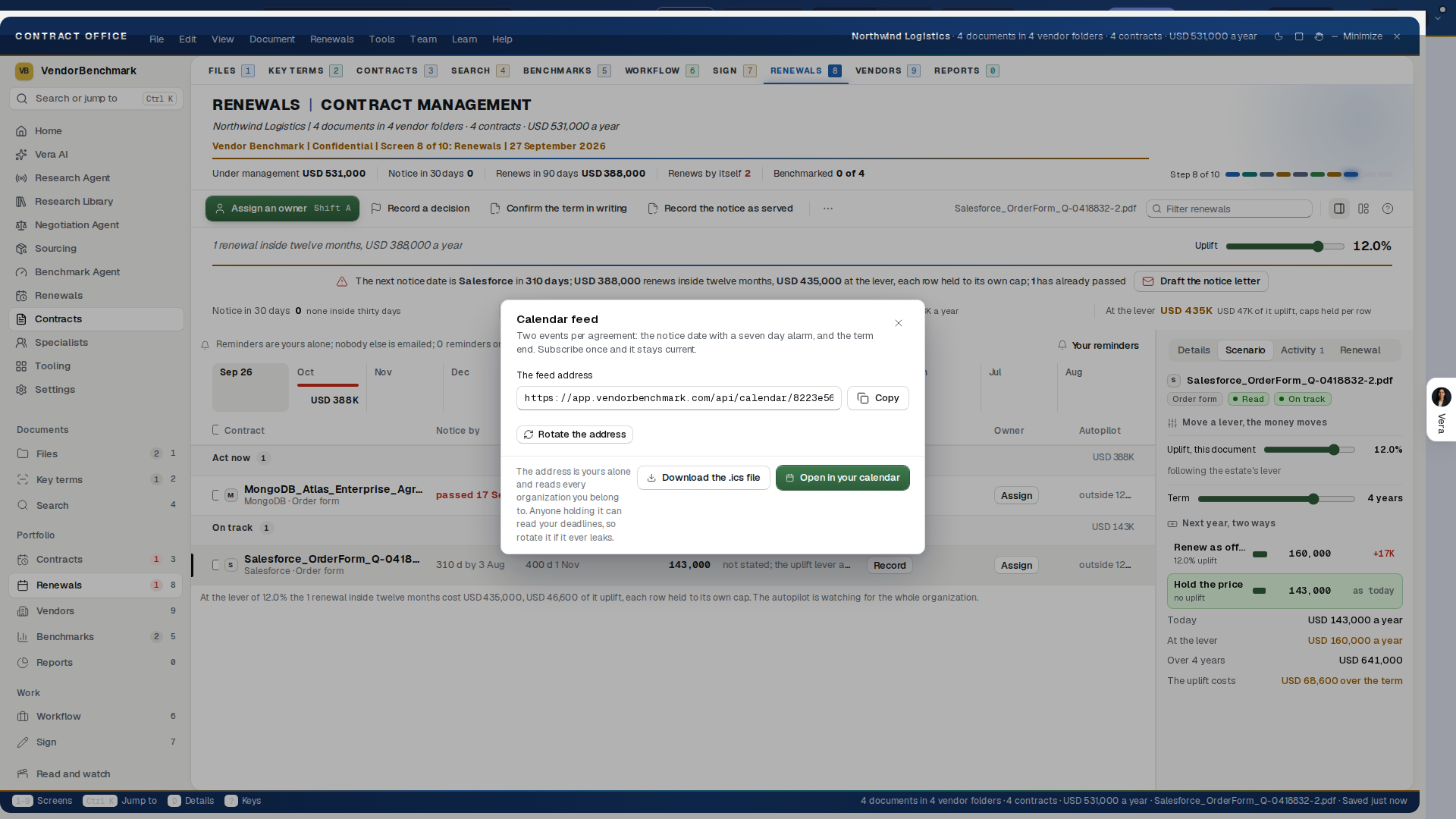Toggle the On track status chip
The height and width of the screenshot is (819, 1456).
coord(1302,399)
